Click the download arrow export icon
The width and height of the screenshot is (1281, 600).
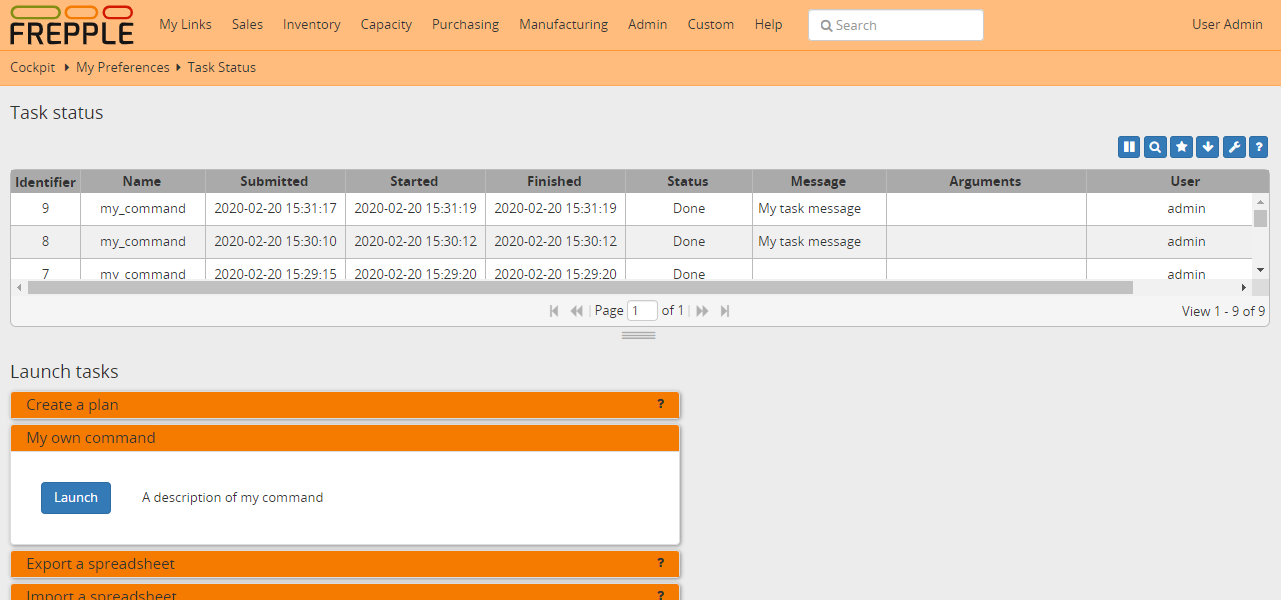tap(1207, 148)
